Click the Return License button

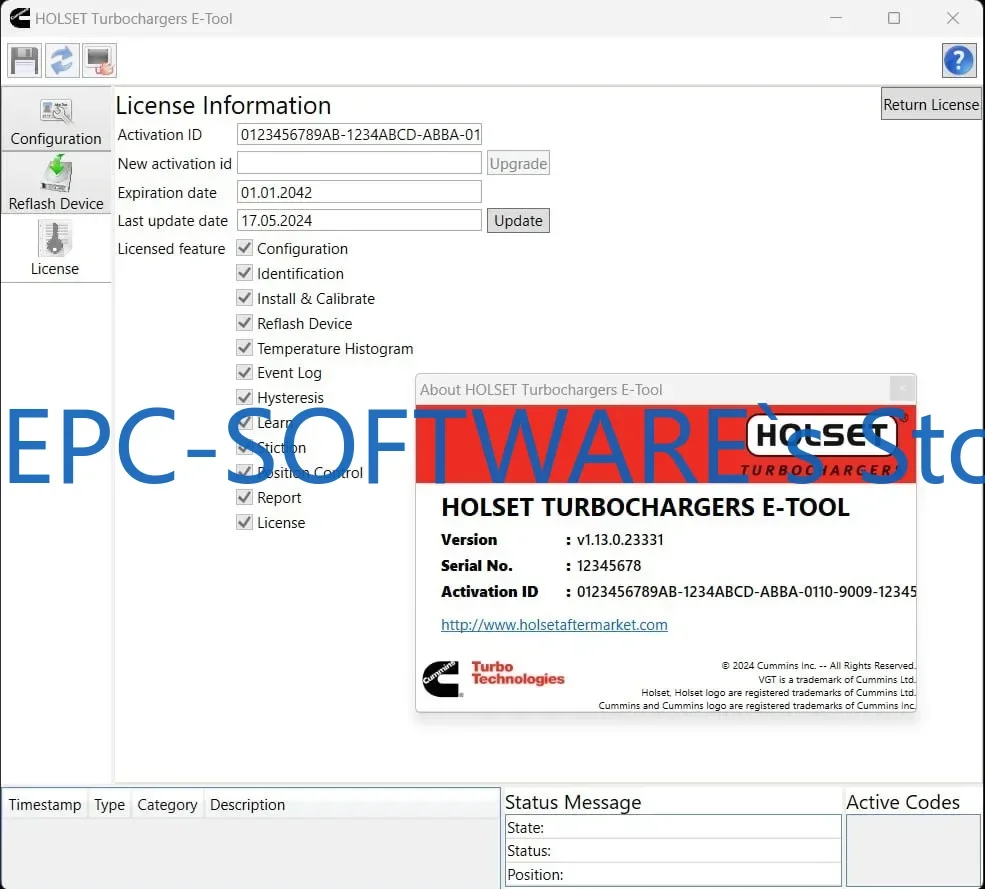point(931,103)
